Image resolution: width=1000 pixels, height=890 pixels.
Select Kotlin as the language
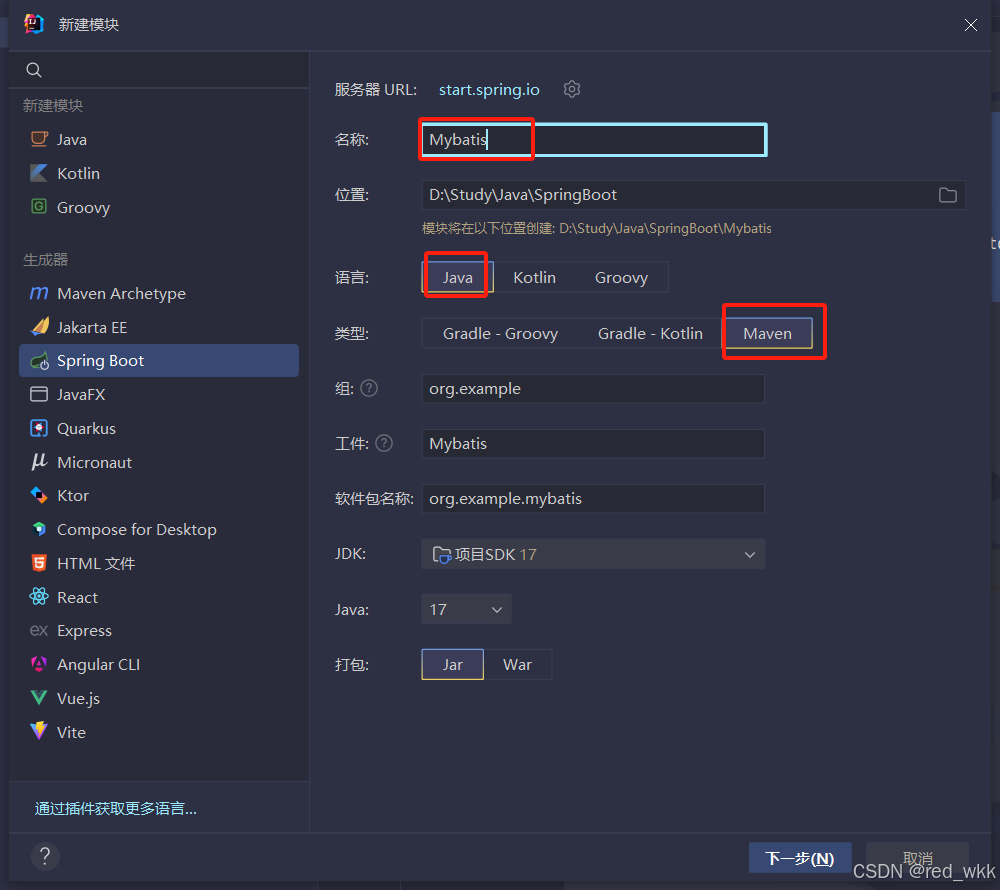[x=534, y=277]
